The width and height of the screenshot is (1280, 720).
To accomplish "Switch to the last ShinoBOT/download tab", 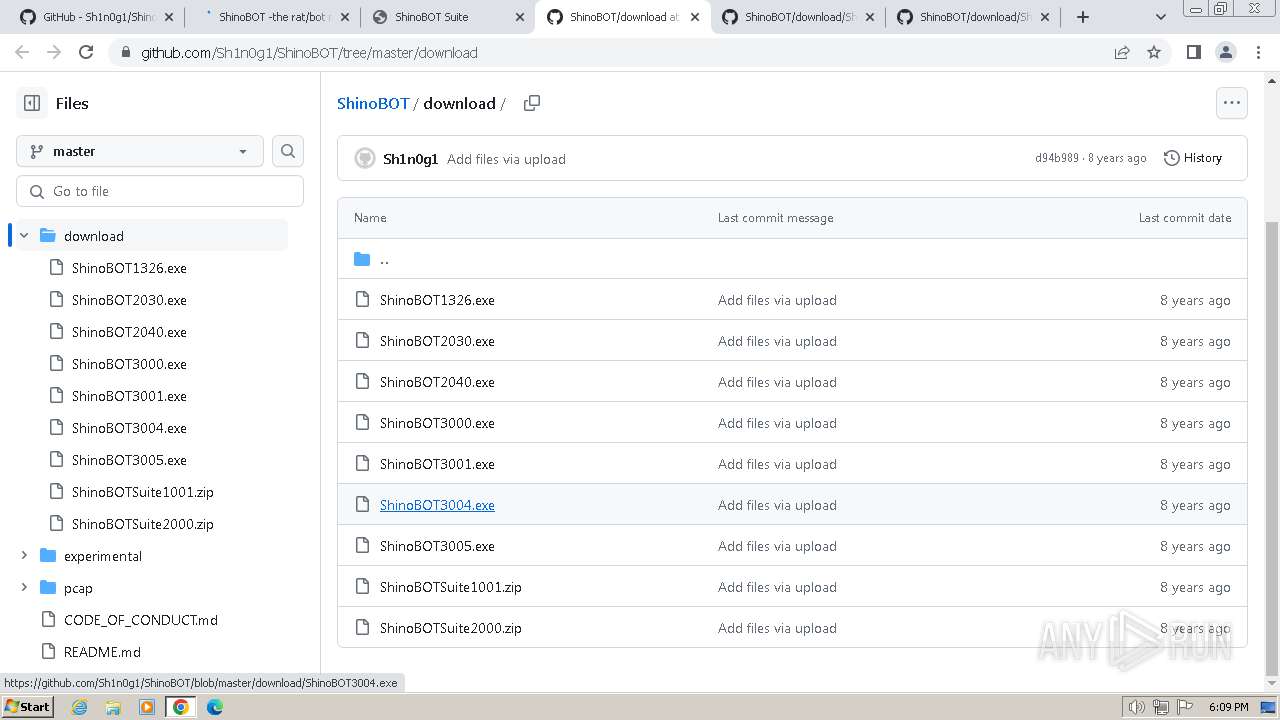I will tap(972, 17).
